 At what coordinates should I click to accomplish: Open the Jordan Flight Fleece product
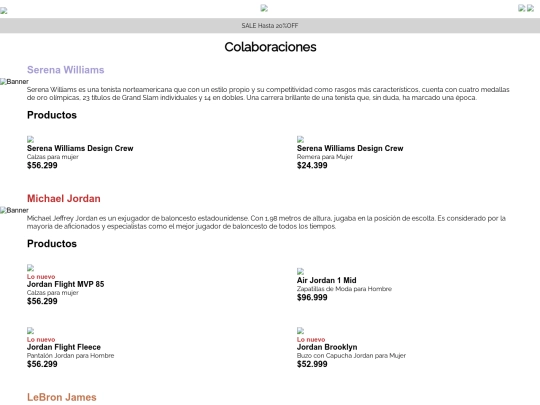64,347
